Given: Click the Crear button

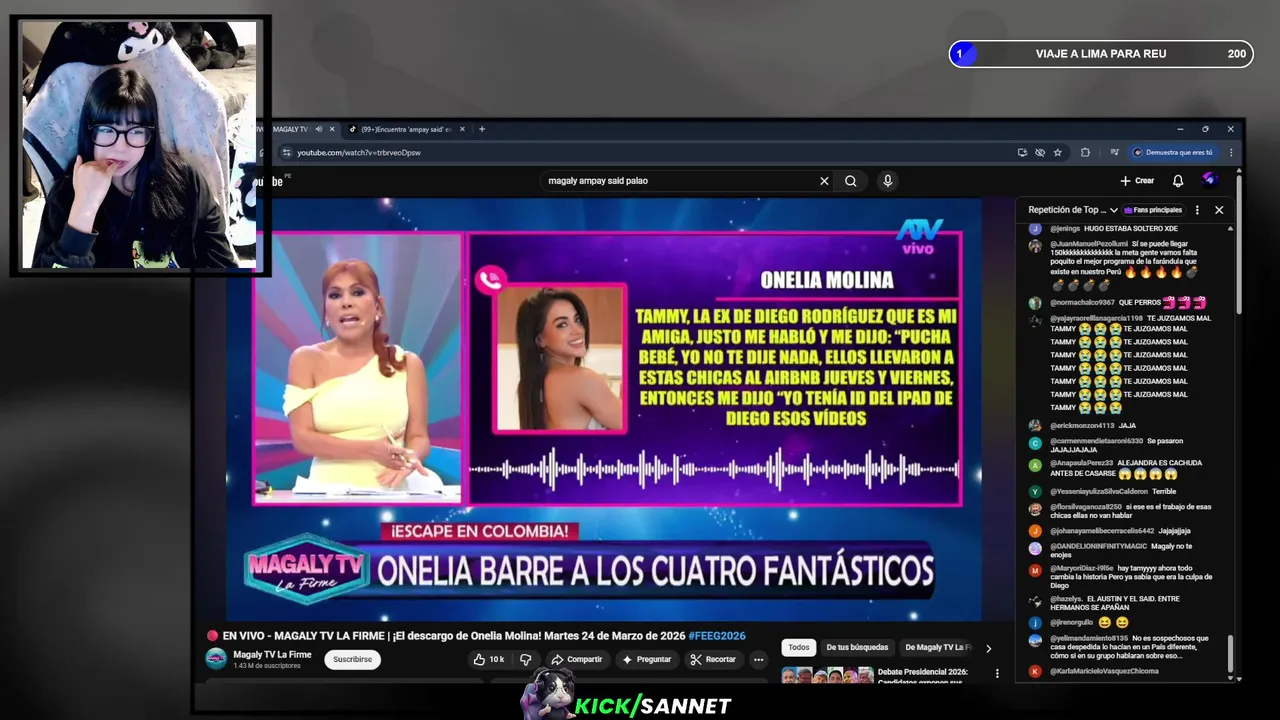Looking at the screenshot, I should [x=1137, y=181].
